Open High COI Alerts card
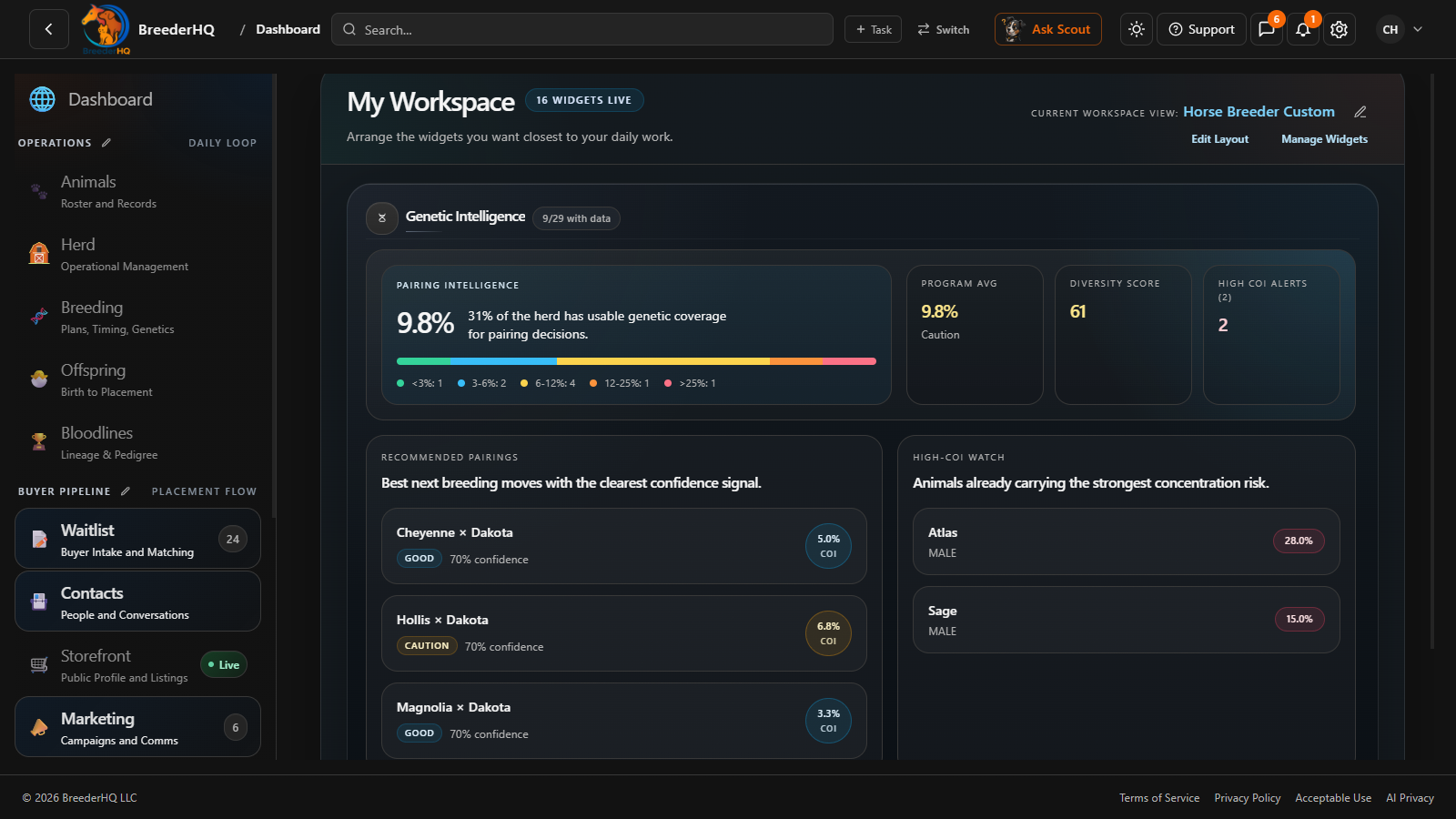This screenshot has width=1456, height=819. click(x=1271, y=335)
